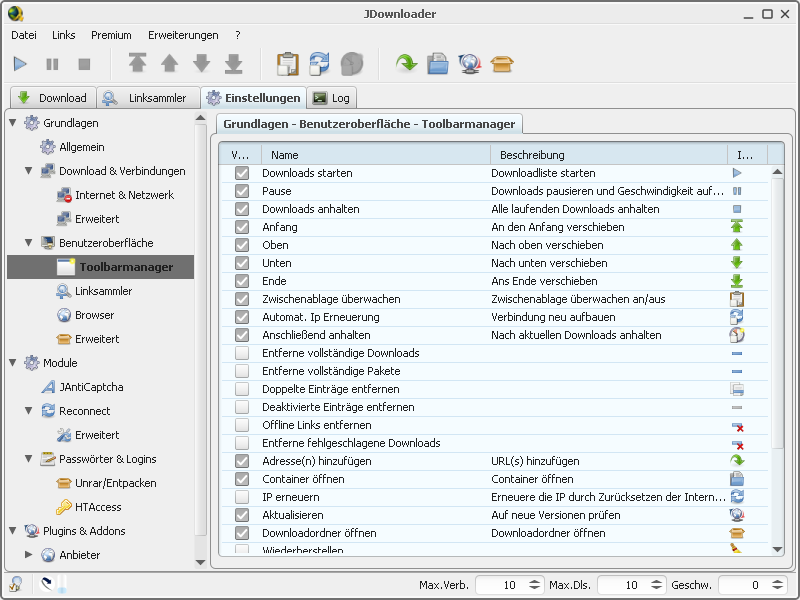Open Unrar/Entpacken settings
Viewport: 800px width, 600px height.
coord(116,483)
